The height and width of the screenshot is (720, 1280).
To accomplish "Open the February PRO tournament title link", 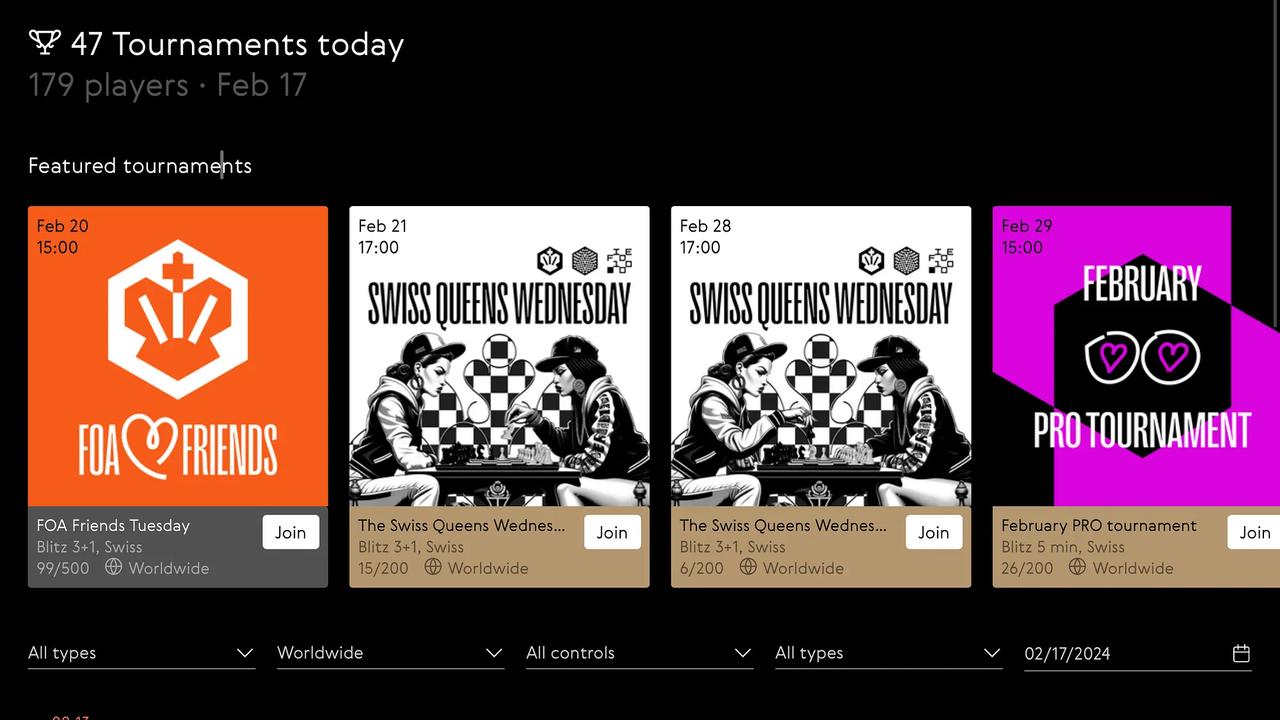I will pyautogui.click(x=1099, y=525).
